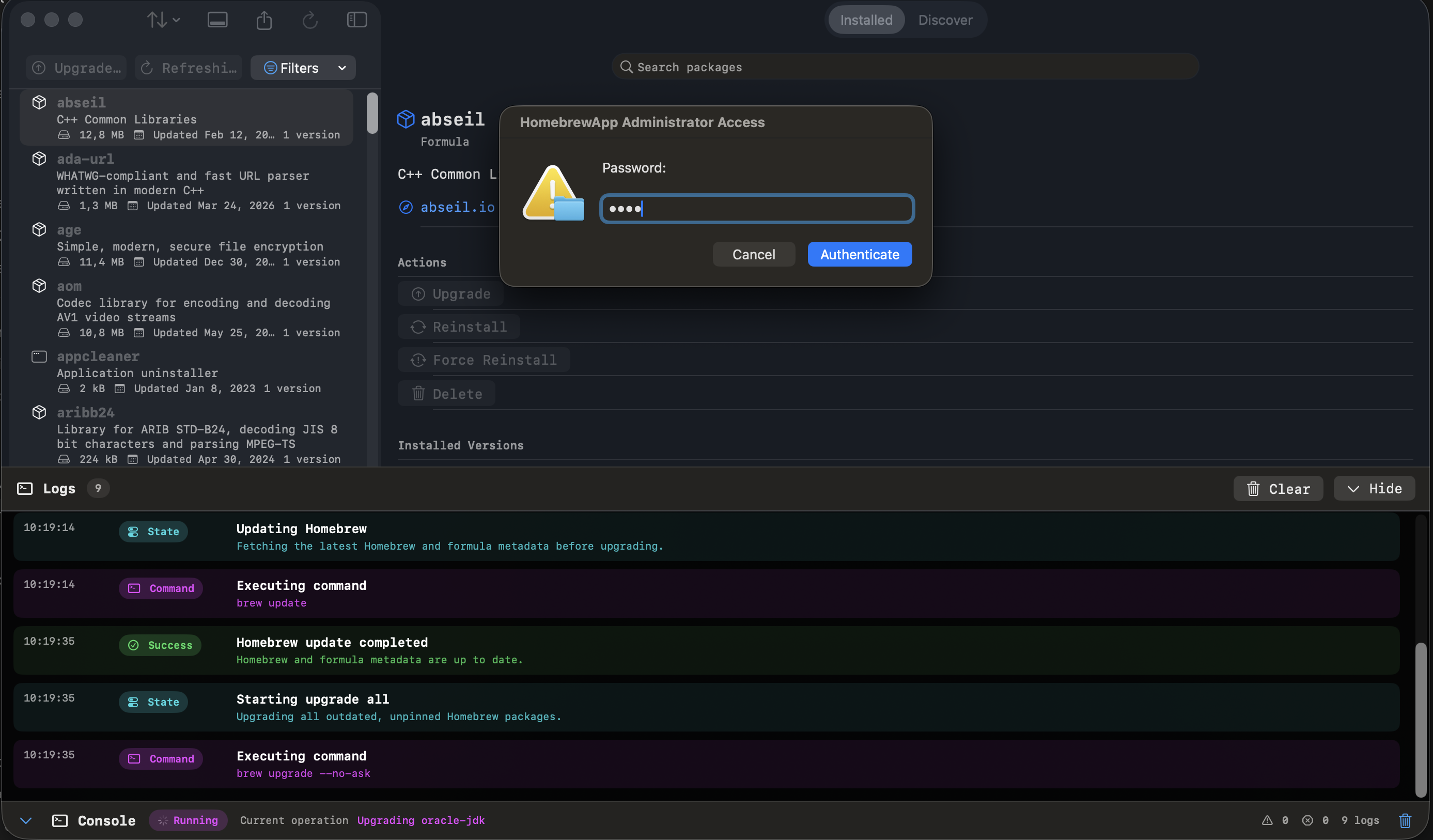Open the Filters dropdown
The width and height of the screenshot is (1433, 840).
point(303,68)
